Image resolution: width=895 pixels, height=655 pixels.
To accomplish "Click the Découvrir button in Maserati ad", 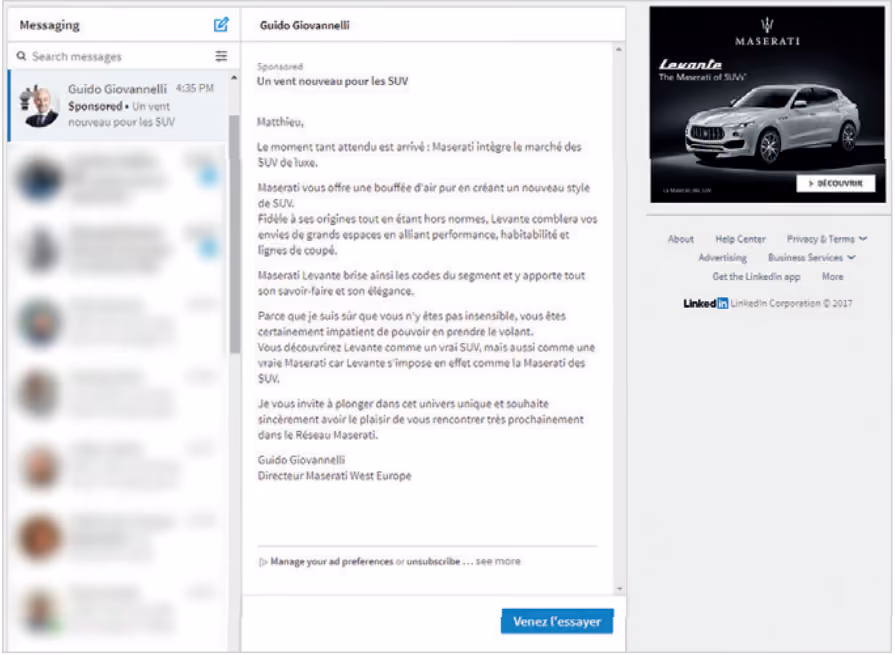I will pyautogui.click(x=836, y=183).
